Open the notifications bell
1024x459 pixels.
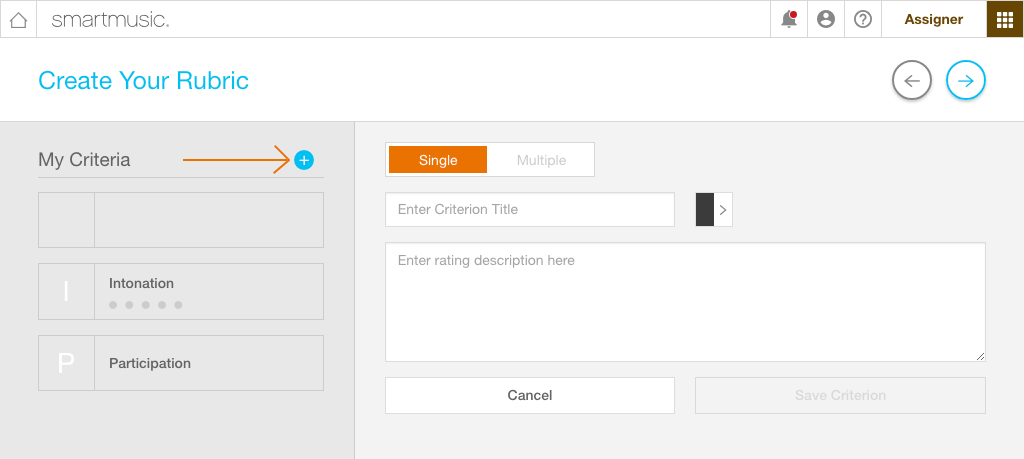(789, 20)
